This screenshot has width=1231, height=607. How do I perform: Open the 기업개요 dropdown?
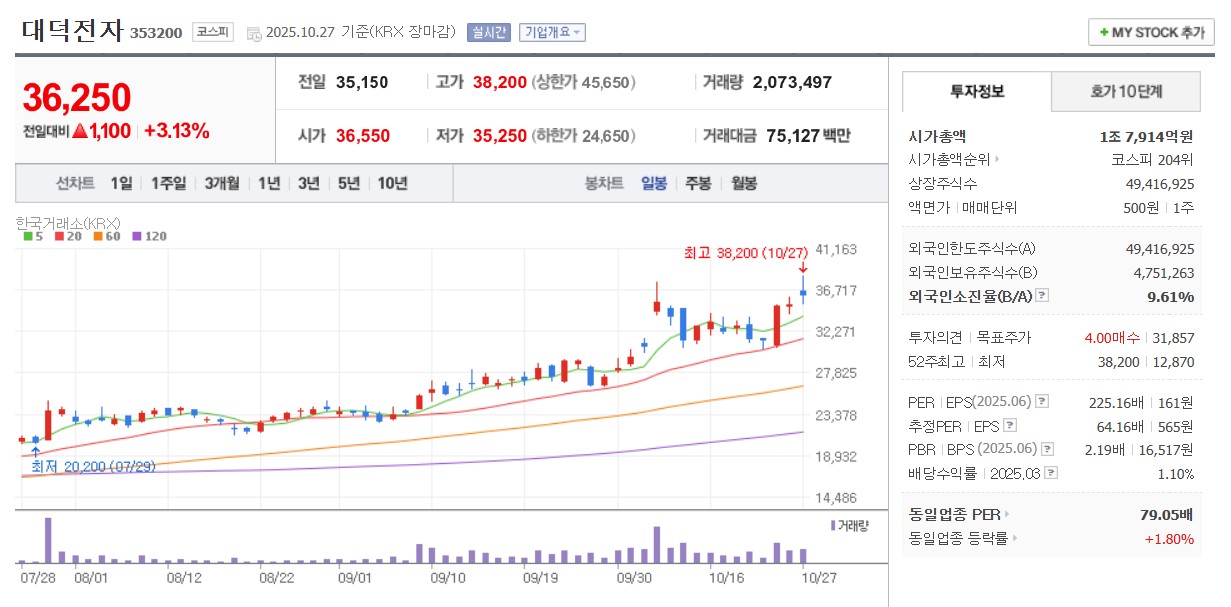point(551,32)
